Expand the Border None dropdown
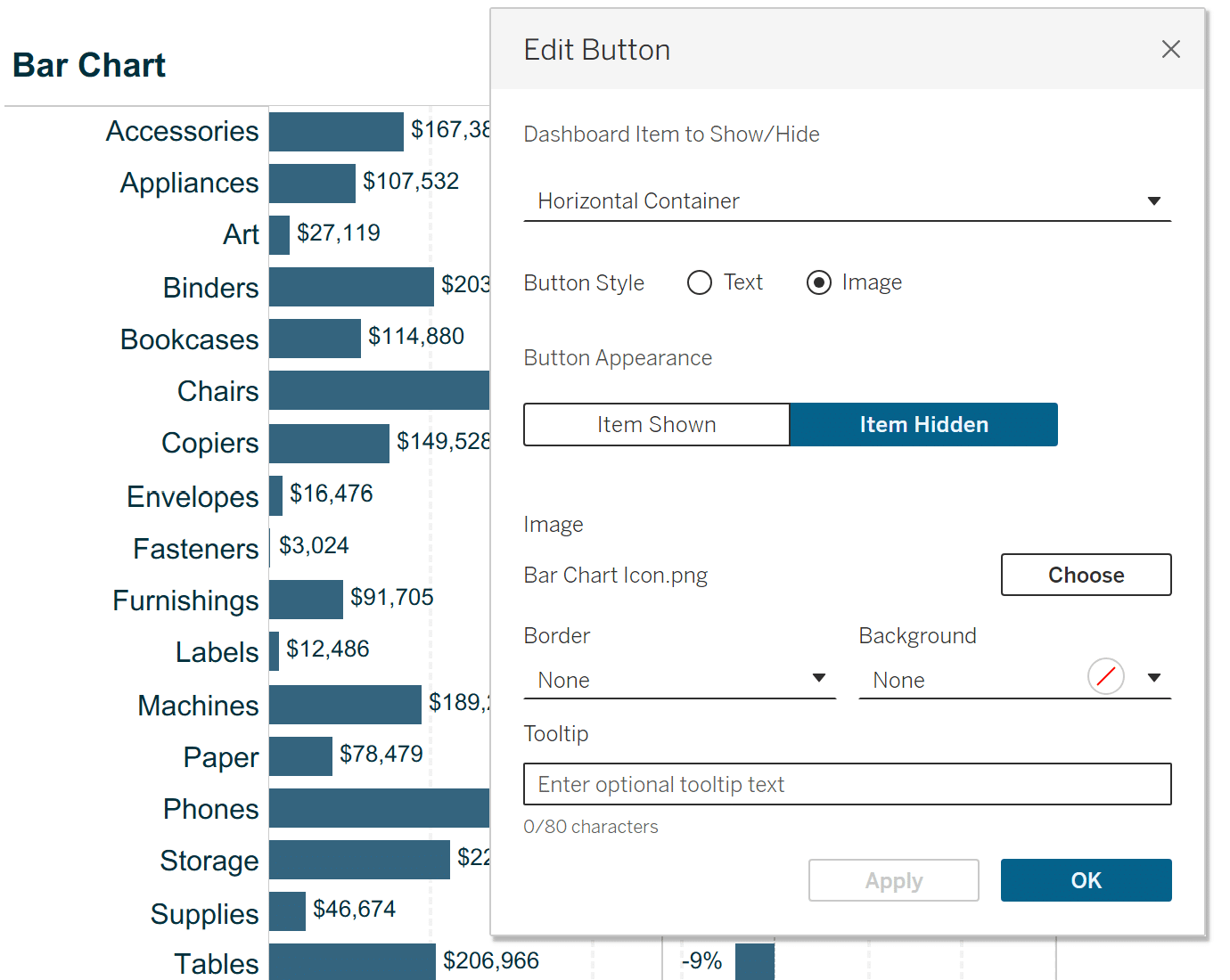The width and height of the screenshot is (1230, 980). pos(679,680)
